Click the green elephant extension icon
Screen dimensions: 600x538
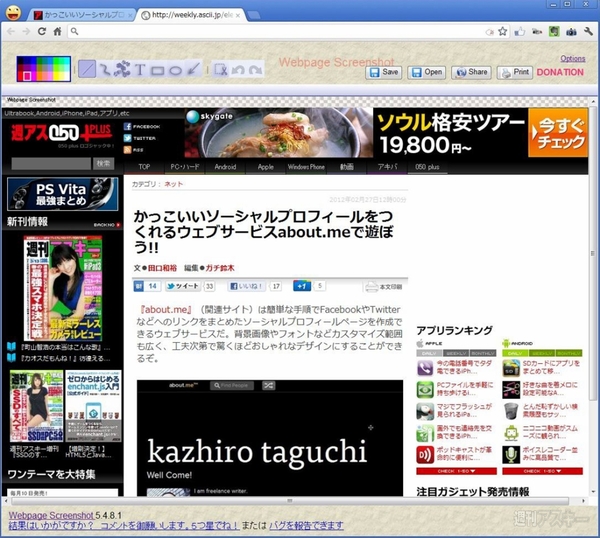pyautogui.click(x=554, y=31)
